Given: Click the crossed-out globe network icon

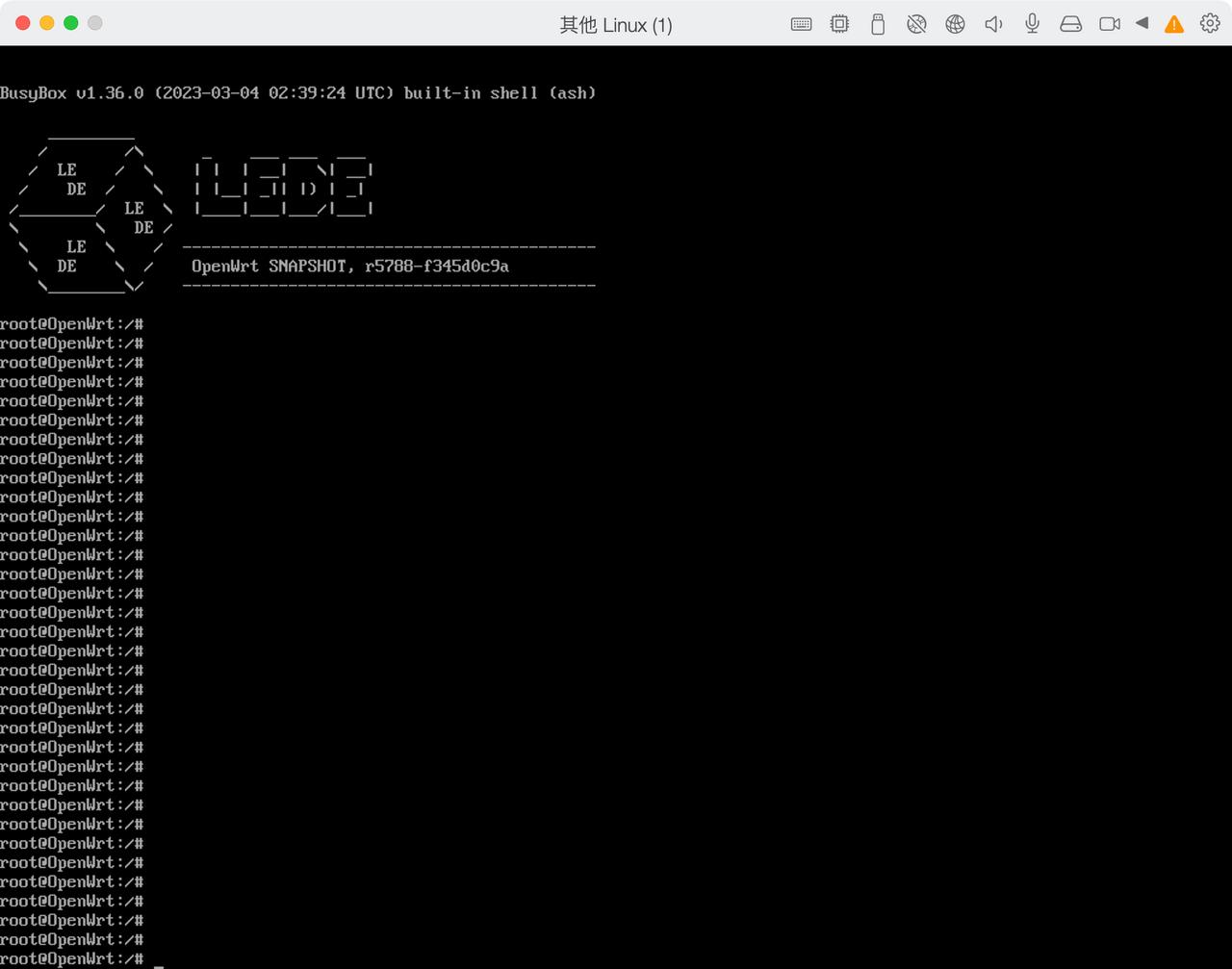Looking at the screenshot, I should [916, 24].
